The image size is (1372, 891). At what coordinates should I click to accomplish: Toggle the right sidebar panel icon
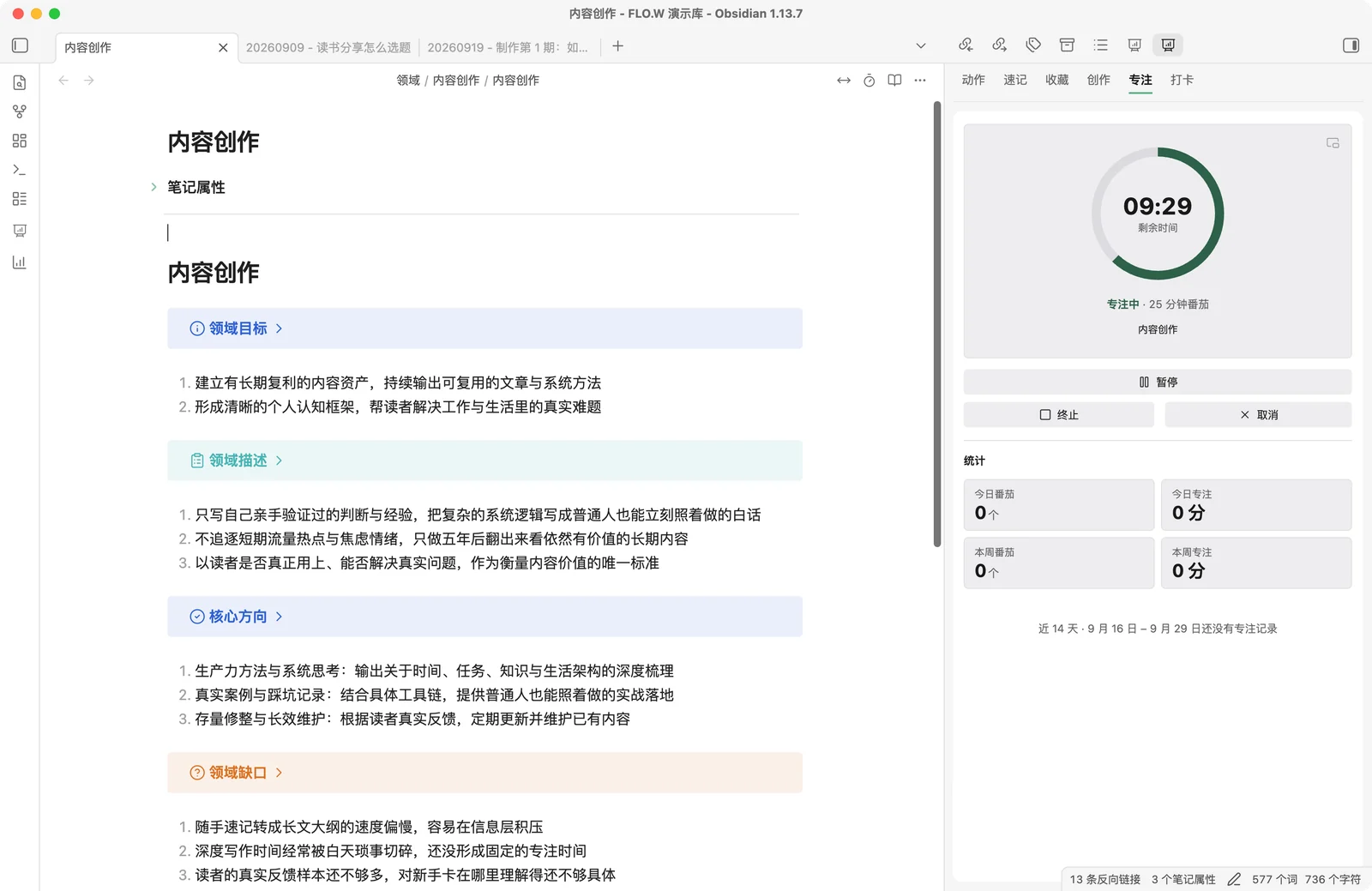point(1351,45)
